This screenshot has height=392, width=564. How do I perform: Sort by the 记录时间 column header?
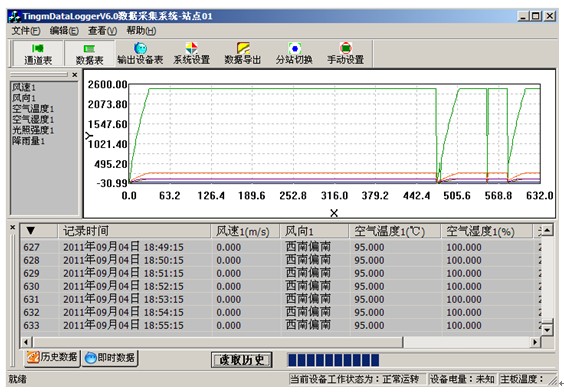[x=134, y=231]
